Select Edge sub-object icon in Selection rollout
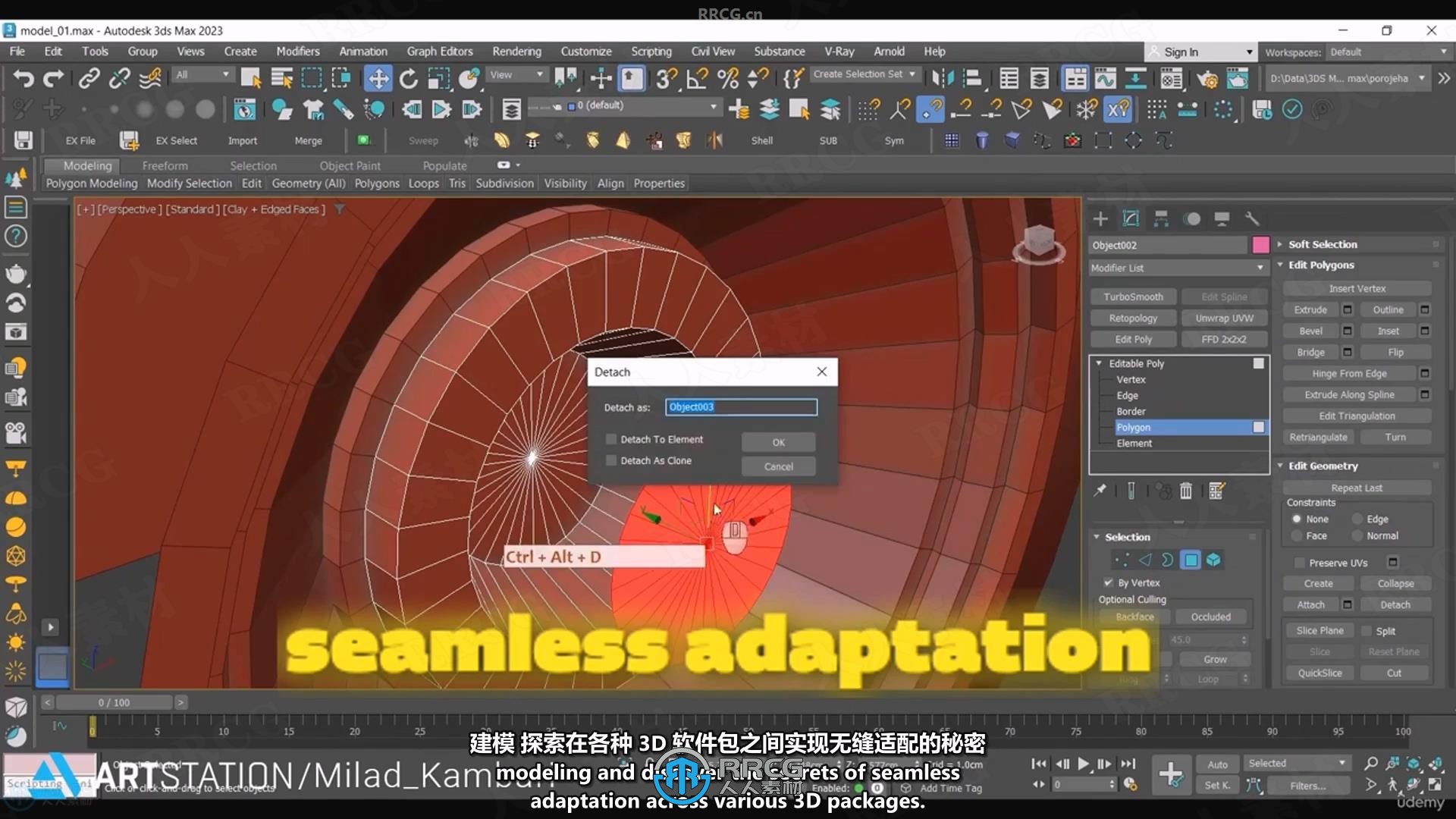This screenshot has width=1456, height=819. [x=1144, y=560]
